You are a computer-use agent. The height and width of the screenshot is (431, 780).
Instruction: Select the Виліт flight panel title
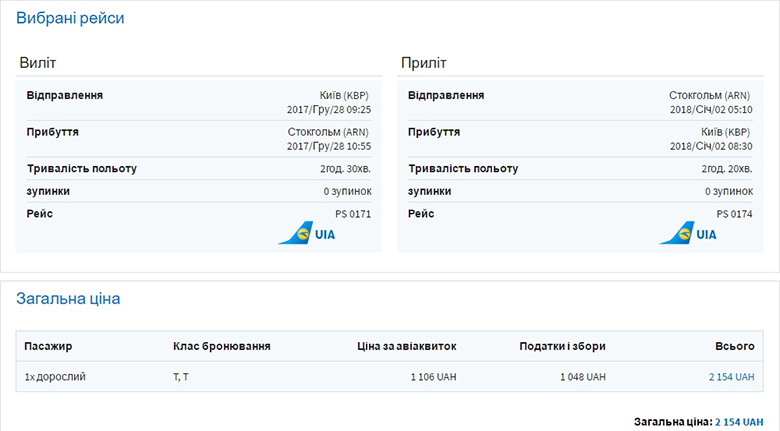tap(41, 63)
